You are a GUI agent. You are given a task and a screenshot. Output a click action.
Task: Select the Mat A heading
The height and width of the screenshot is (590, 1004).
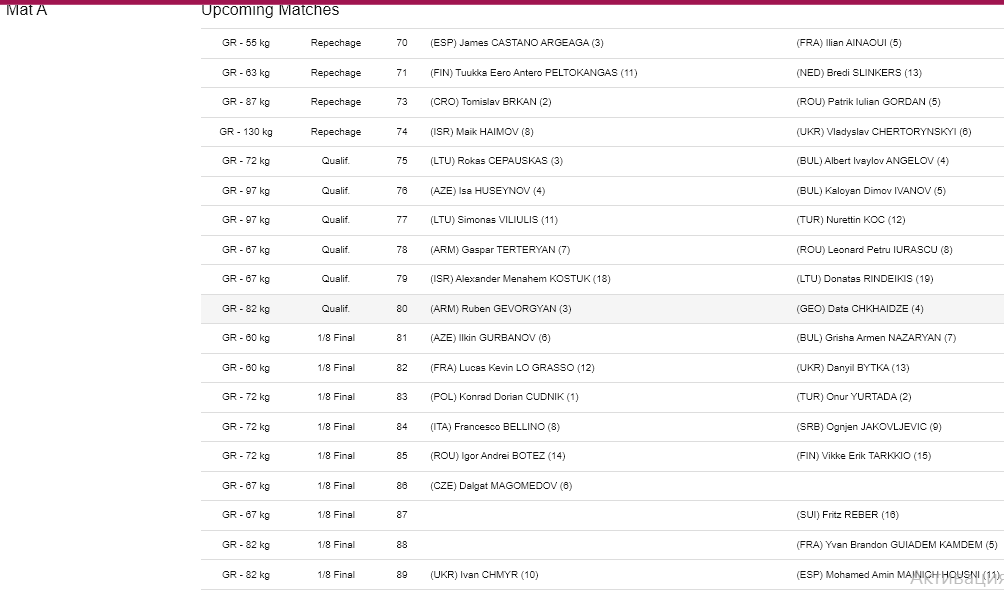26,10
